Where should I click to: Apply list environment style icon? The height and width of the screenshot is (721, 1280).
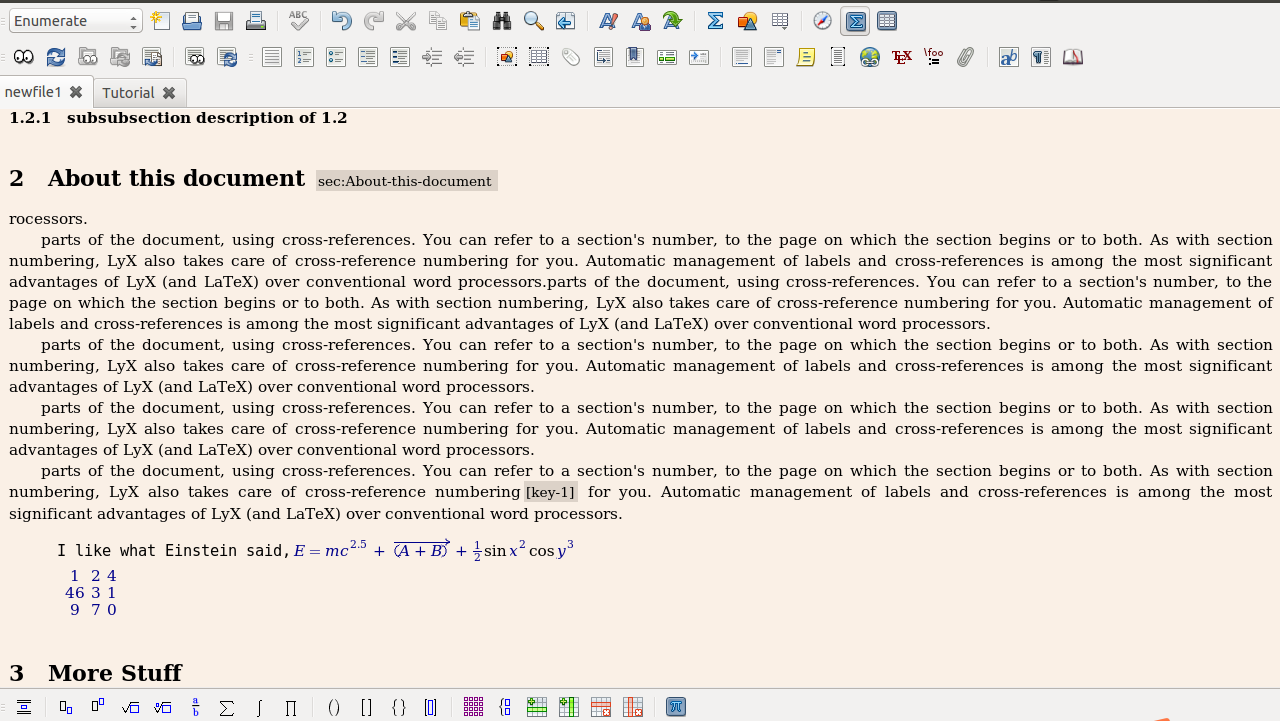pos(367,57)
